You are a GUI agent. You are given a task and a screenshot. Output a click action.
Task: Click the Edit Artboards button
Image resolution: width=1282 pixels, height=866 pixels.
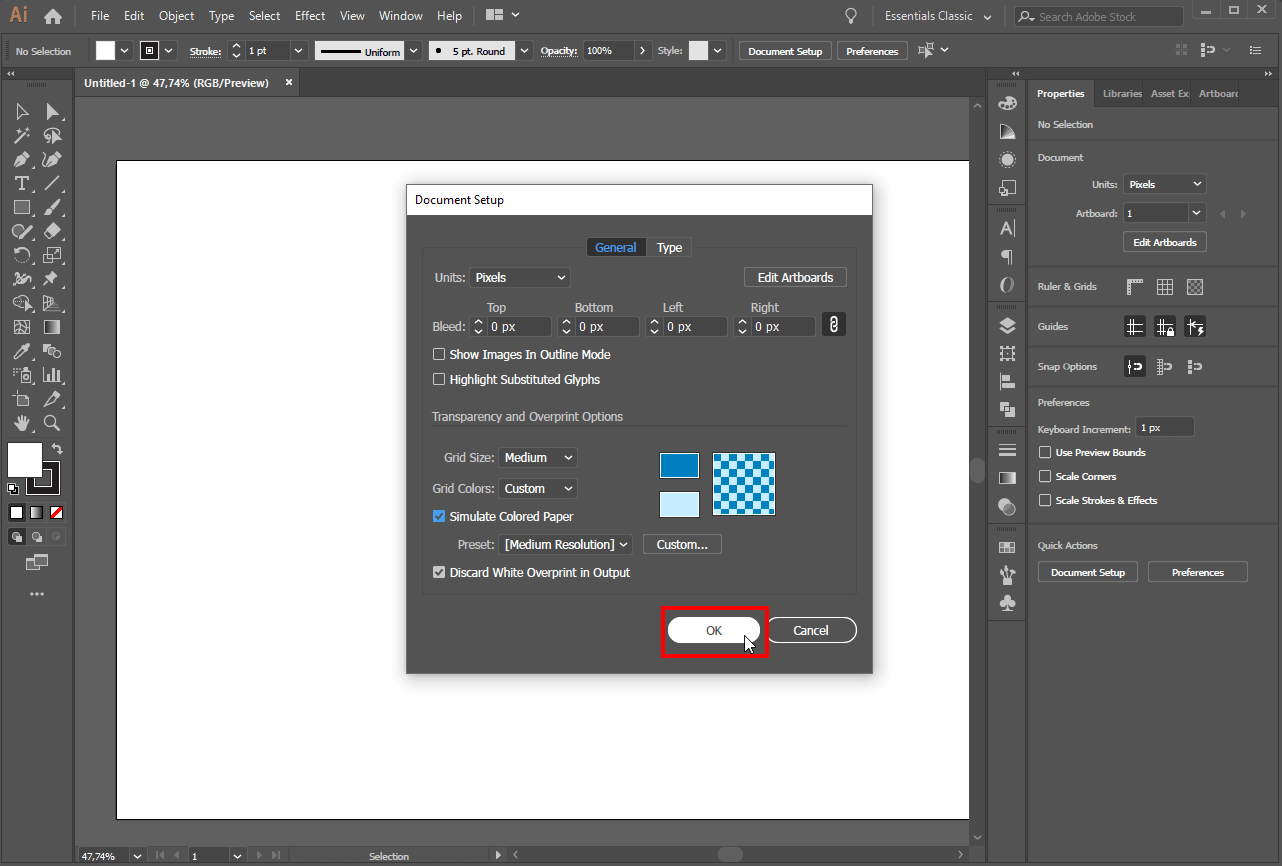tap(795, 277)
